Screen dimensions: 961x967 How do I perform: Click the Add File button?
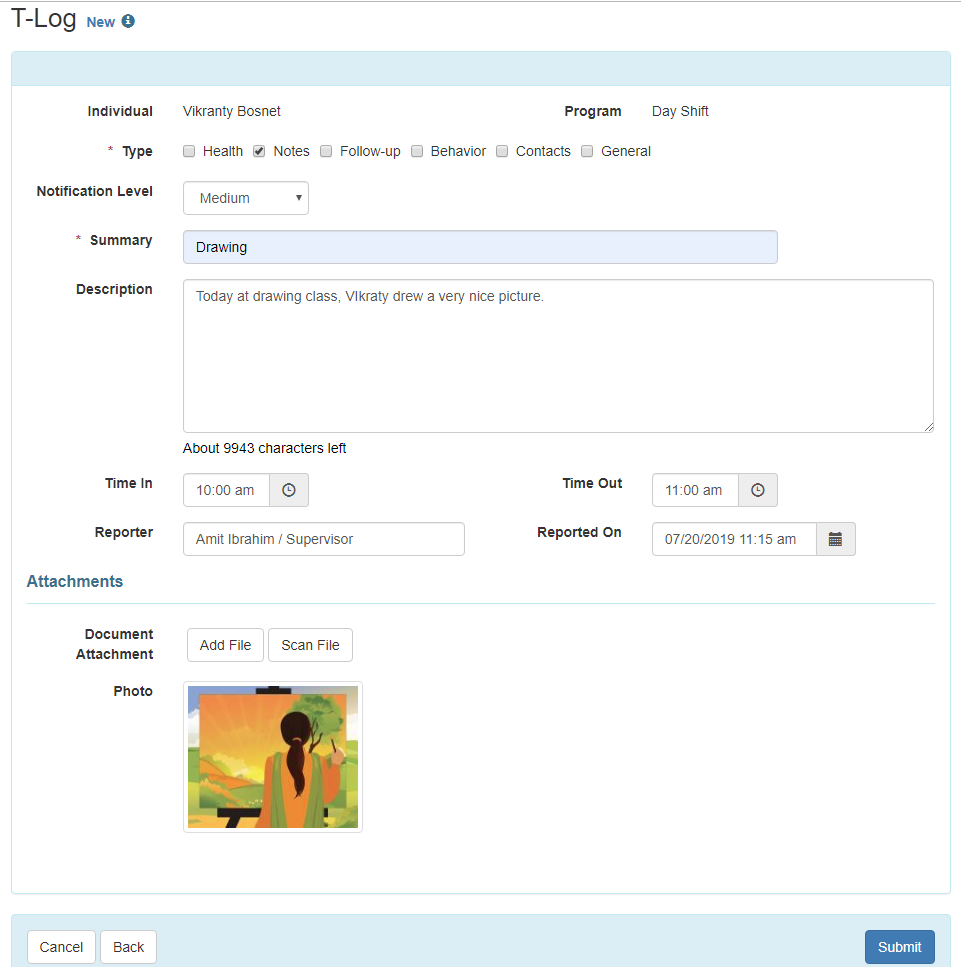[225, 645]
